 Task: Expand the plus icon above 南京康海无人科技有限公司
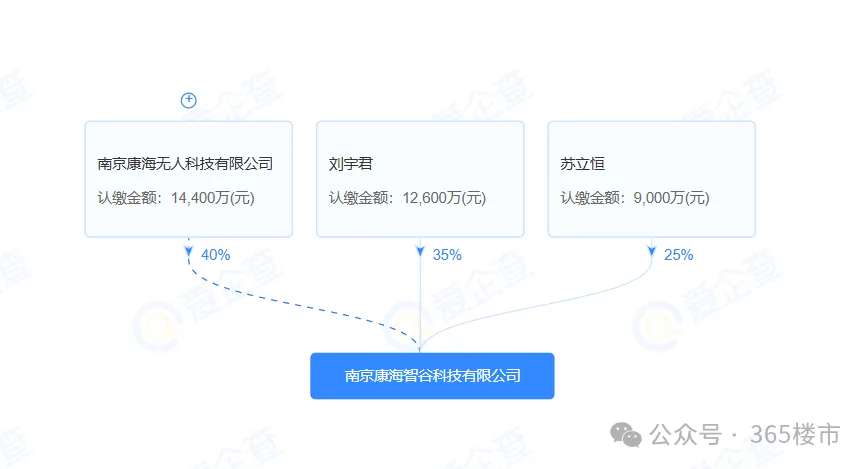(x=189, y=100)
